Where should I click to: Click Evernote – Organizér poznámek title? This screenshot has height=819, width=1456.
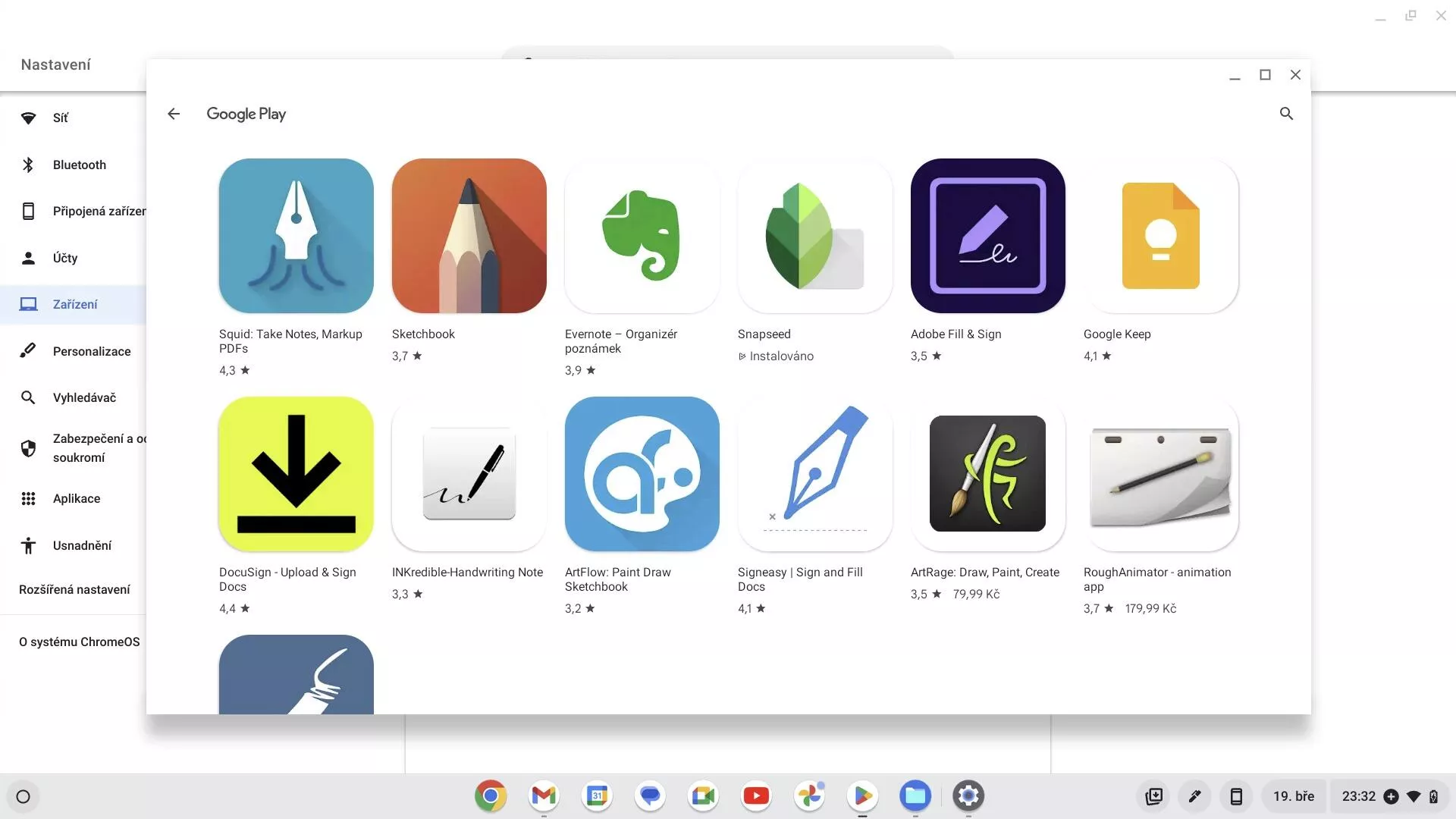(621, 341)
